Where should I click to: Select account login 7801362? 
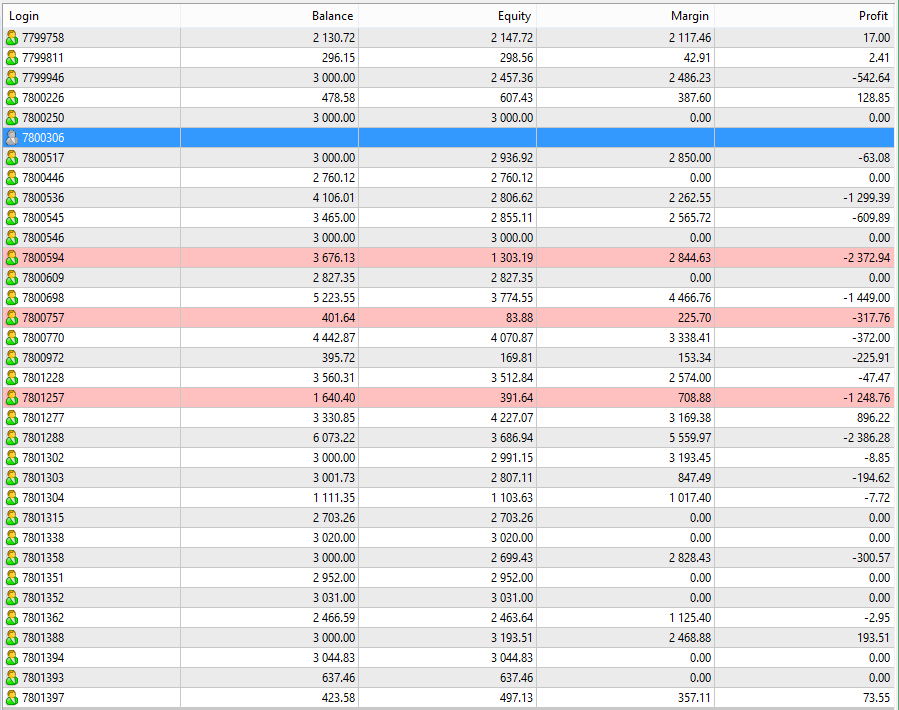[x=43, y=618]
